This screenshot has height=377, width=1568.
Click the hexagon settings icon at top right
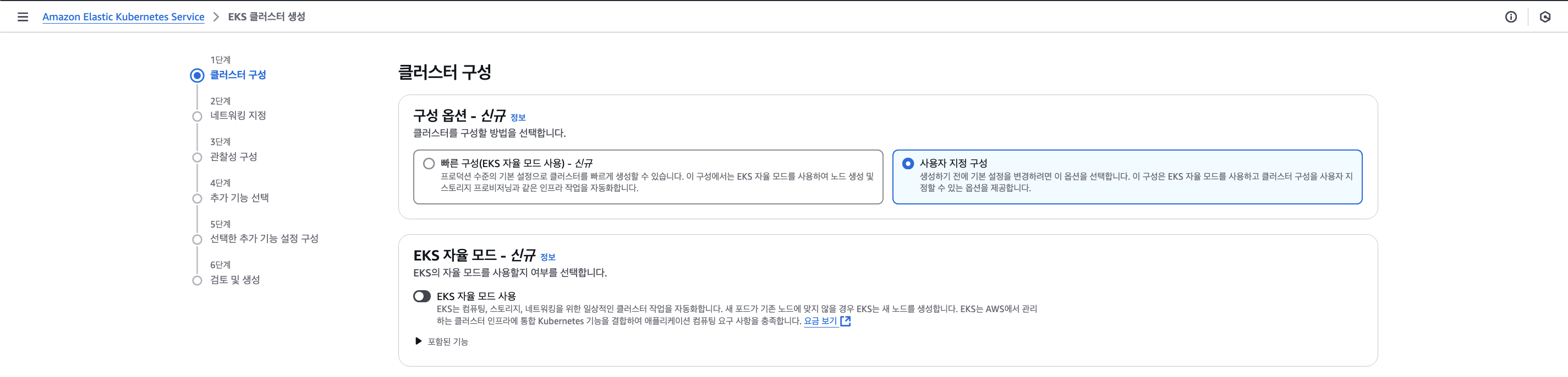pyautogui.click(x=1545, y=17)
